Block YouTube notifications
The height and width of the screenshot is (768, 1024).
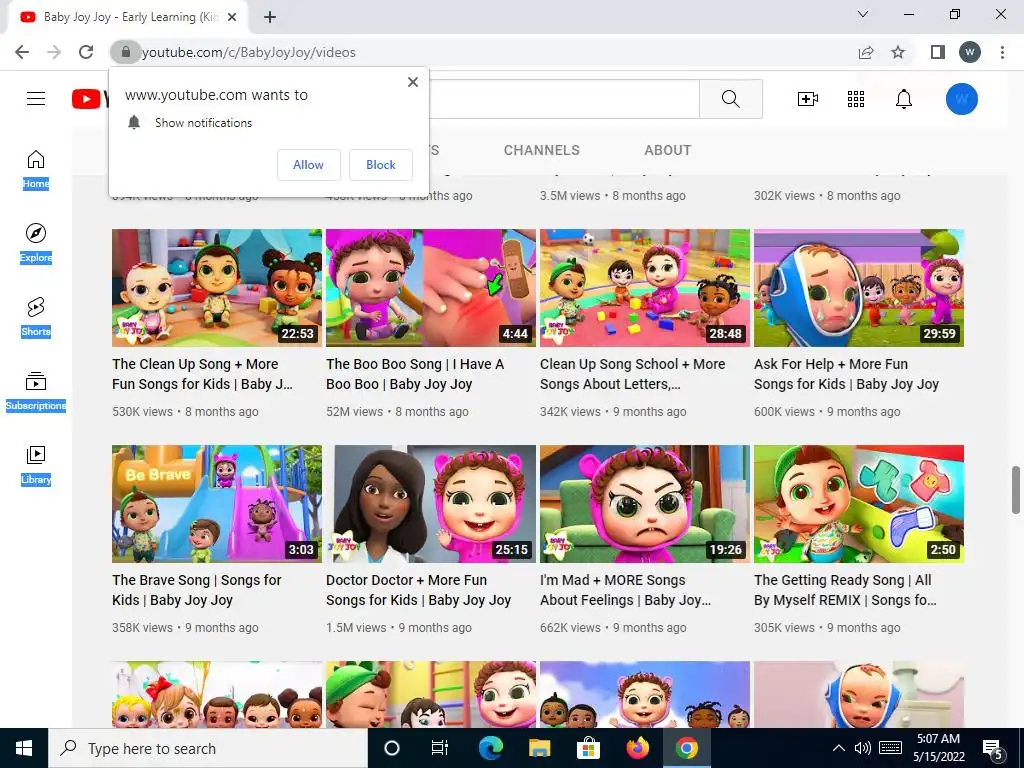(381, 165)
